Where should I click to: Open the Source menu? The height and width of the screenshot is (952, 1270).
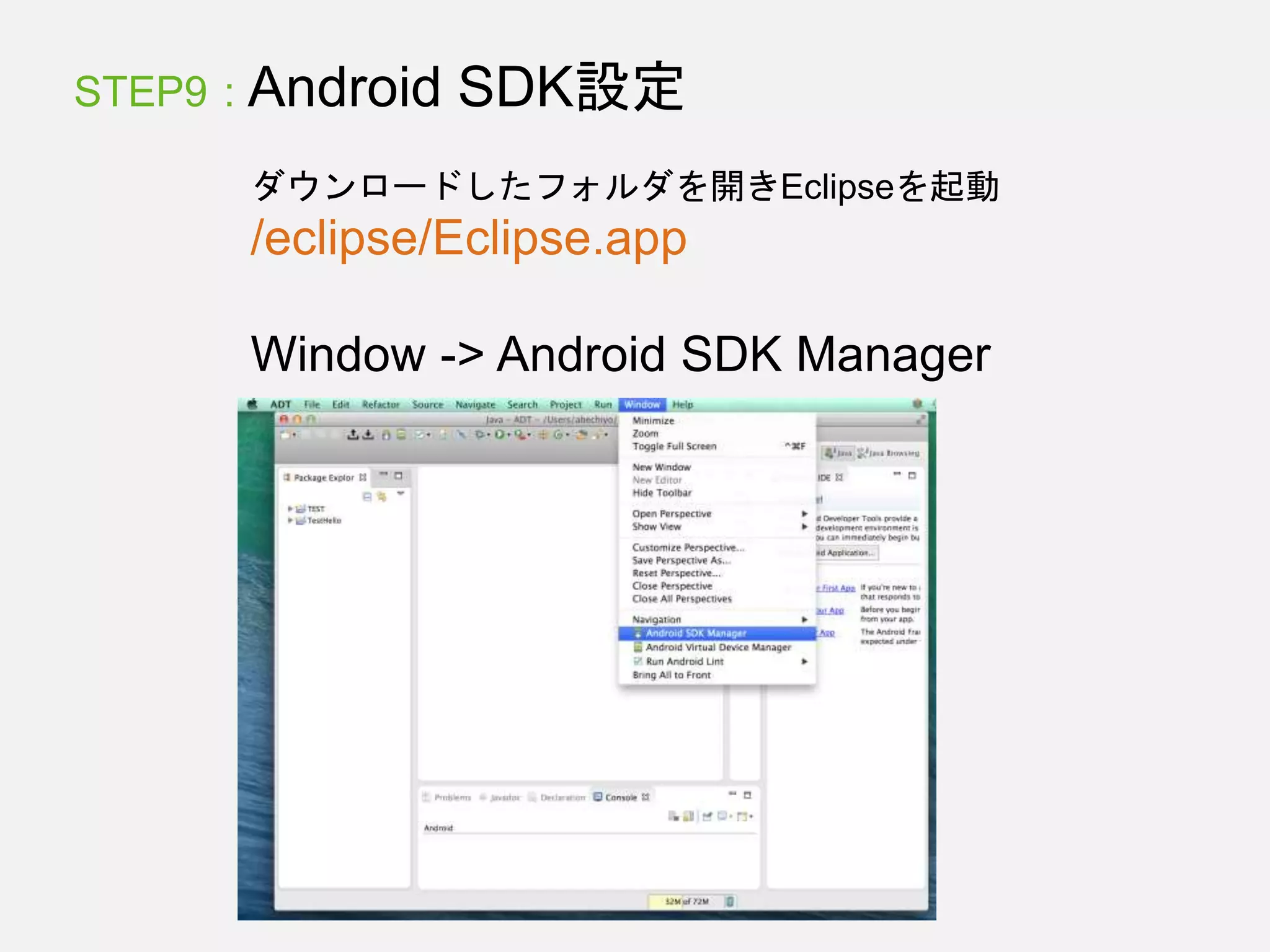tap(428, 405)
